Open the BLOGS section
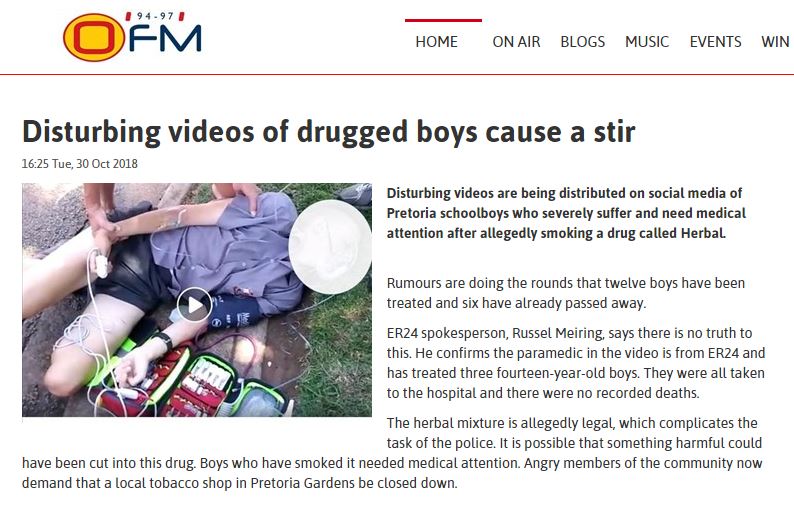Image resolution: width=794 pixels, height=507 pixels. click(x=582, y=42)
